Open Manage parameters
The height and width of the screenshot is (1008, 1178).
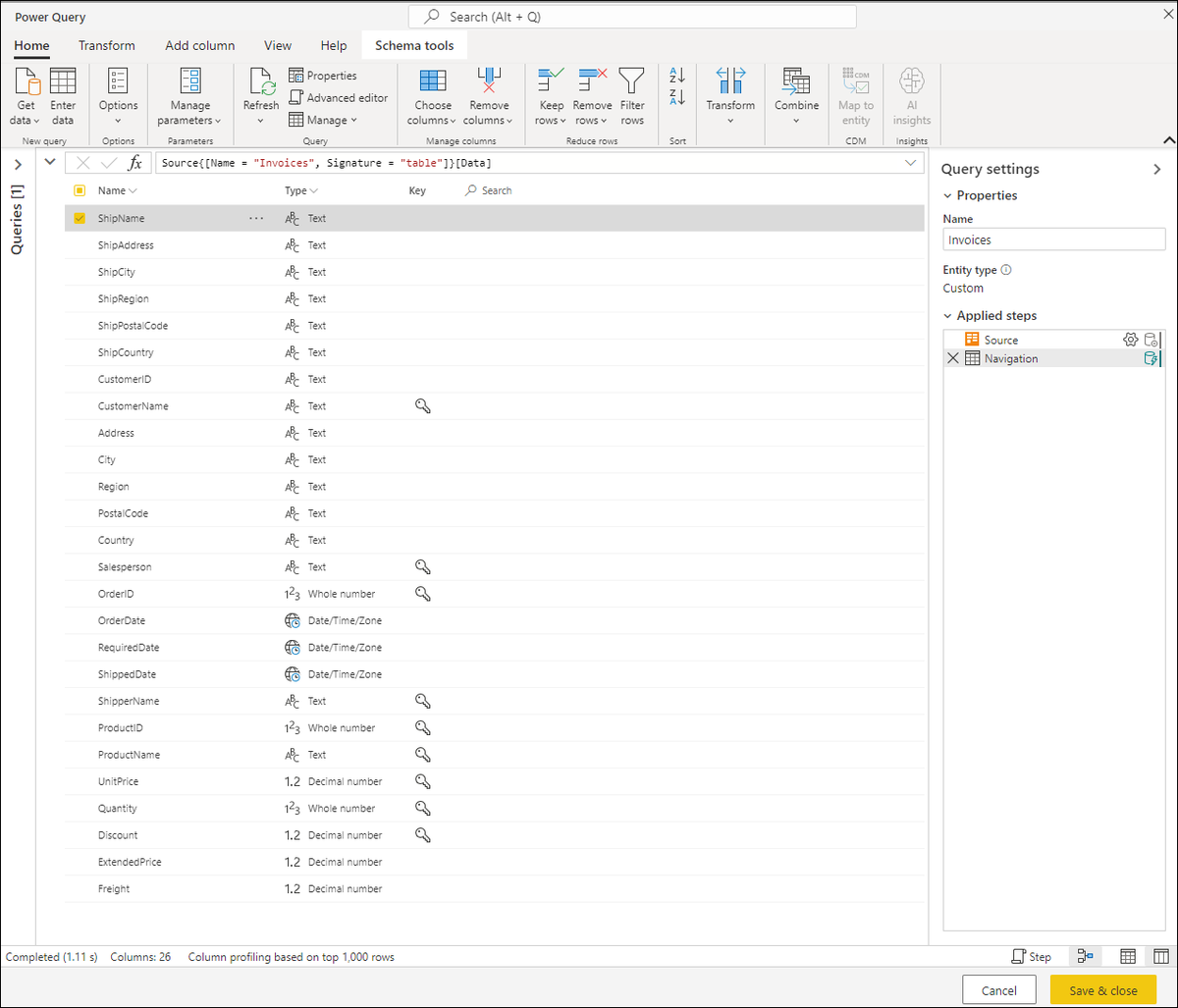tap(190, 96)
